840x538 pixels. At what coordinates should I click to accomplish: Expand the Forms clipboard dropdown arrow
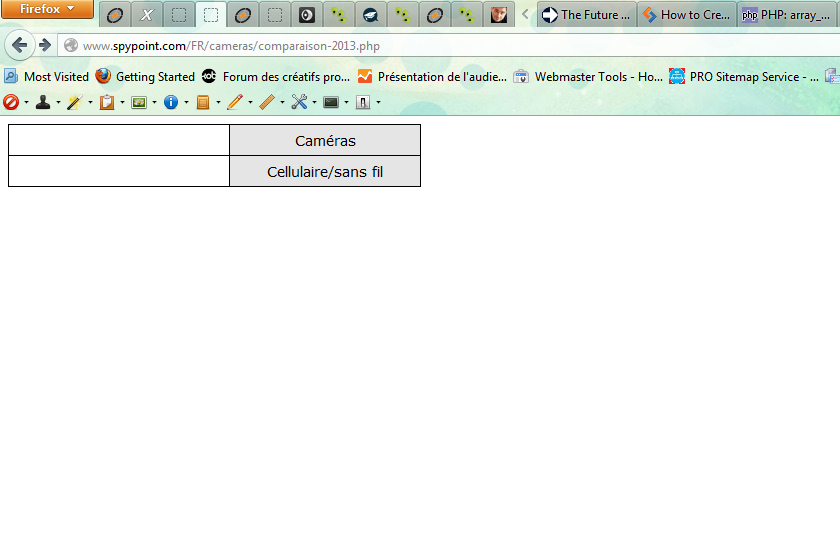[122, 102]
